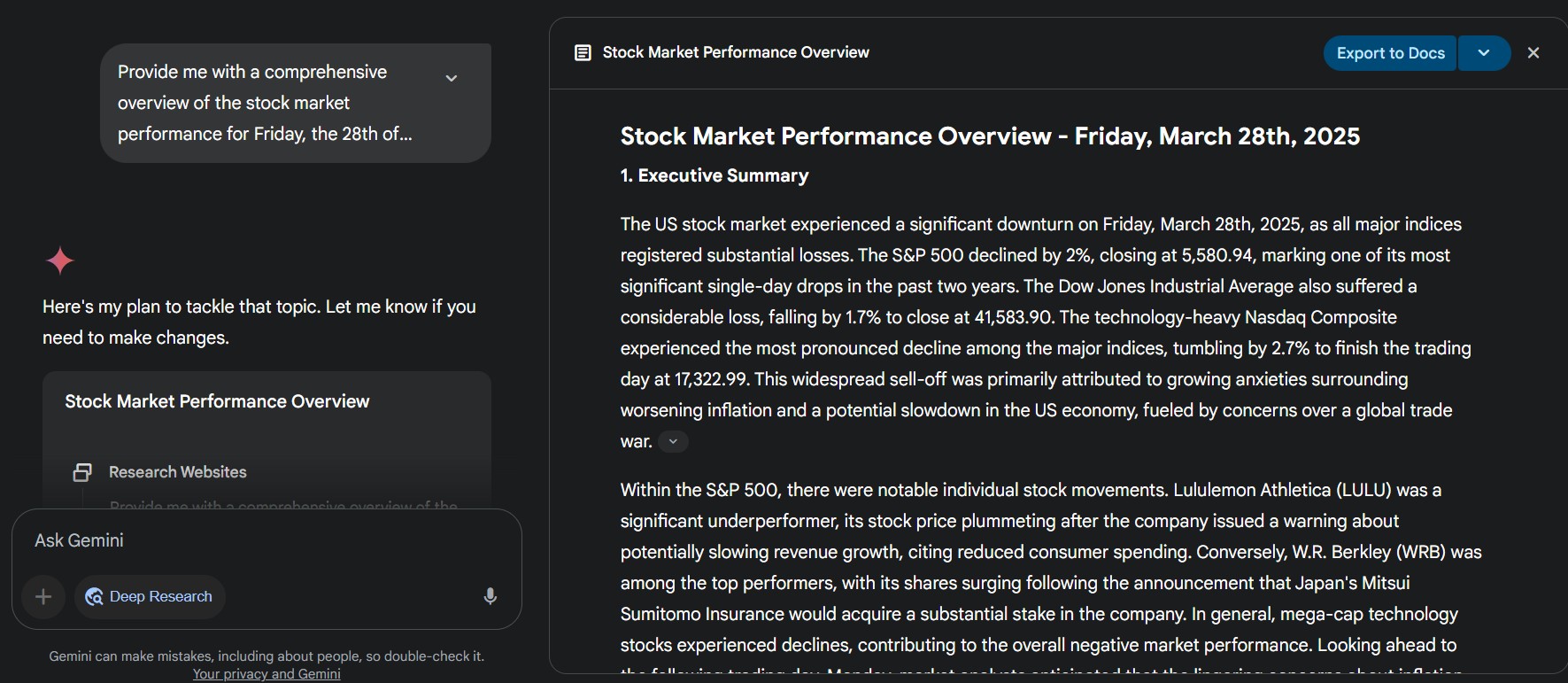The image size is (1568, 683).
Task: Expand the collapsed user prompt chevron
Action: 452,78
